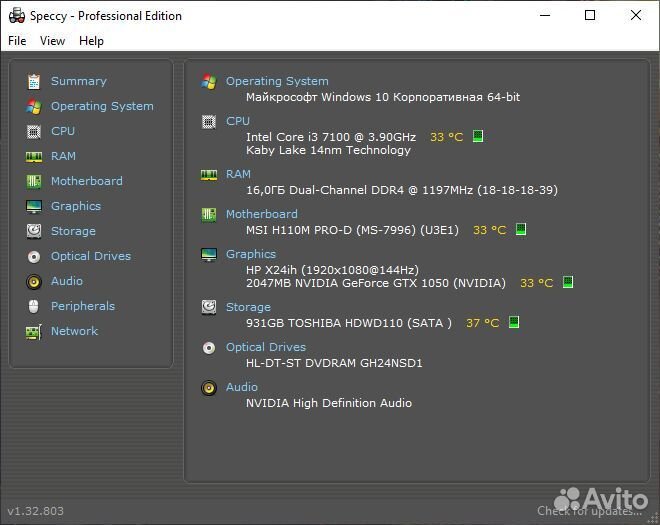Click the HP X24ih monitor text

333,270
